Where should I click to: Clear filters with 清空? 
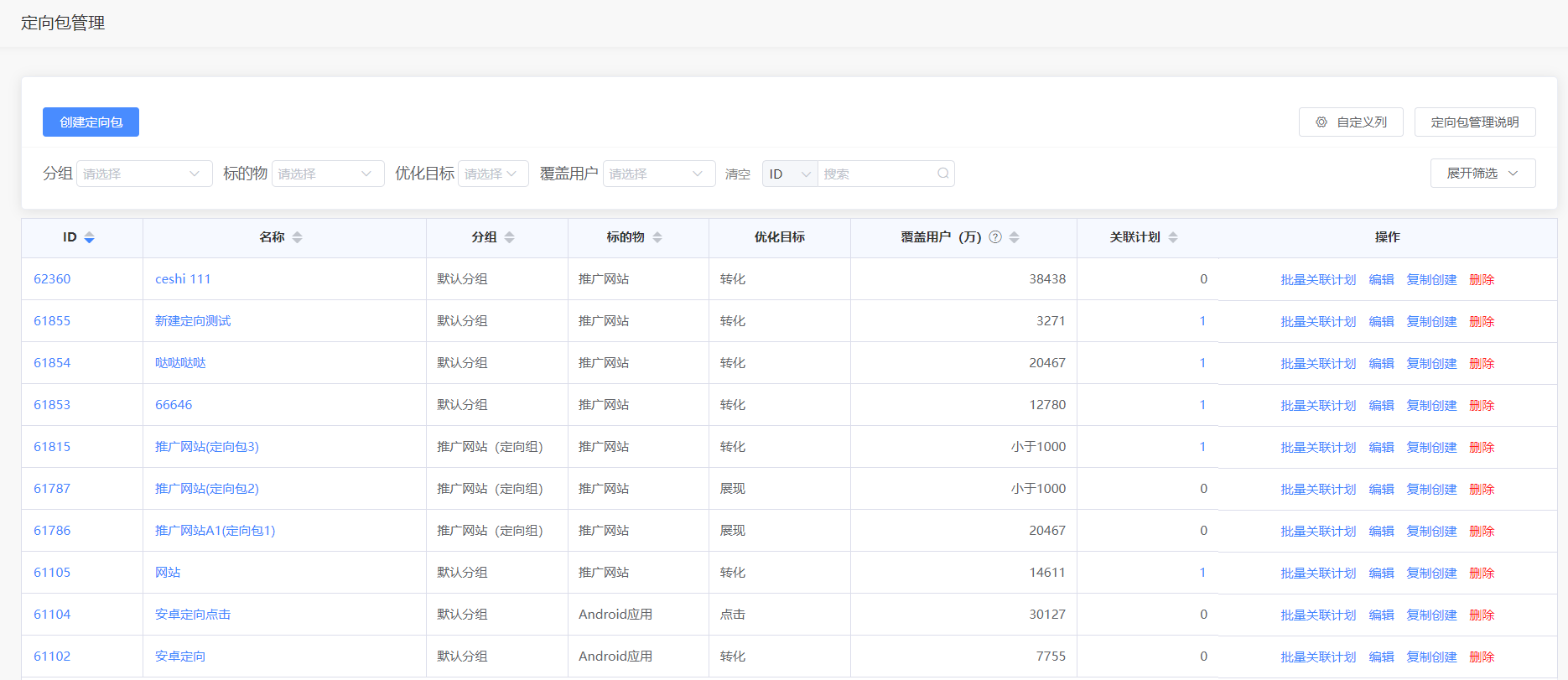pyautogui.click(x=738, y=174)
